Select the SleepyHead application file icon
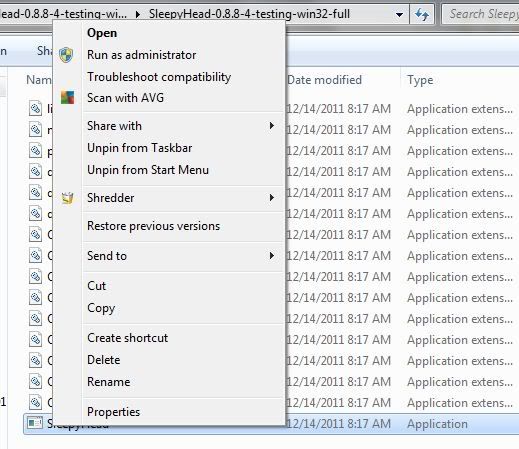This screenshot has width=519, height=449. (35, 423)
